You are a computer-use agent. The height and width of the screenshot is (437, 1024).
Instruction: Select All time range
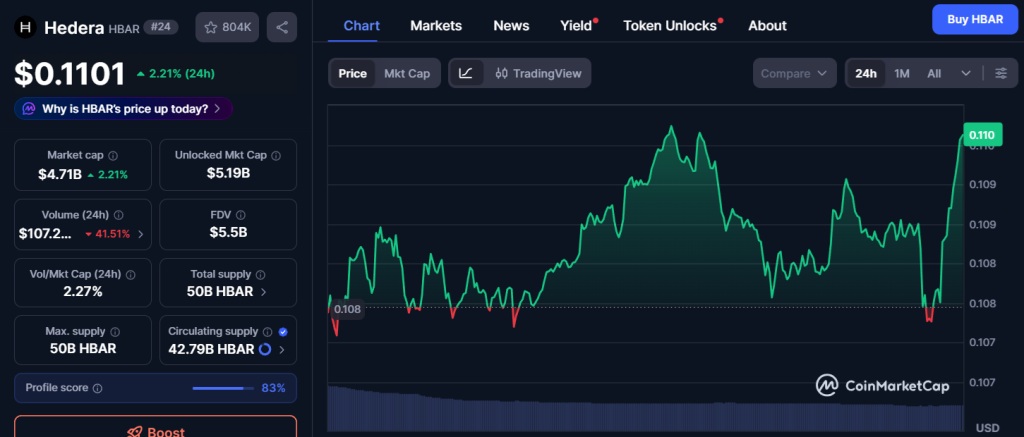click(x=934, y=73)
